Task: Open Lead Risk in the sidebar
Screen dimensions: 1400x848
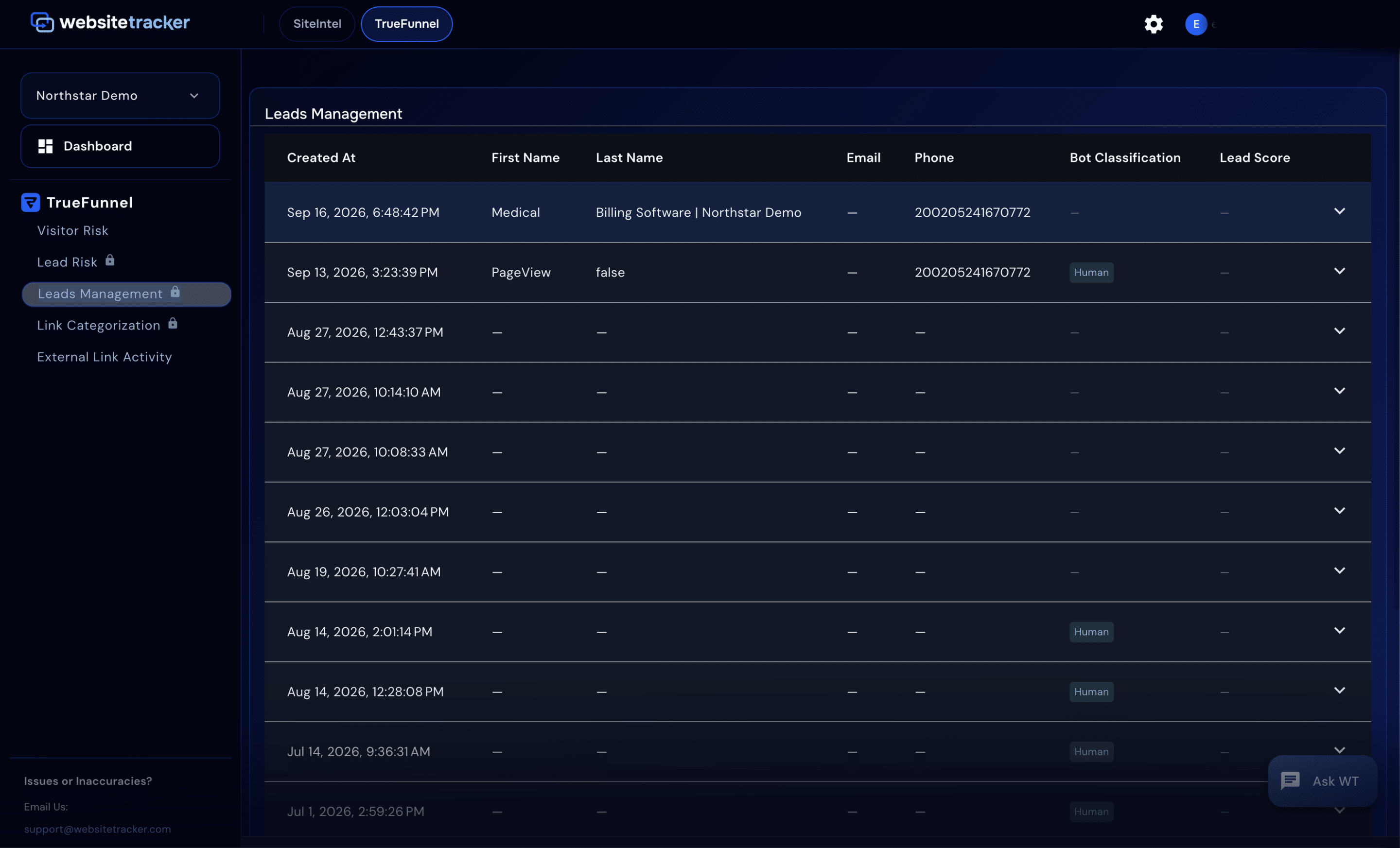Action: coord(67,262)
